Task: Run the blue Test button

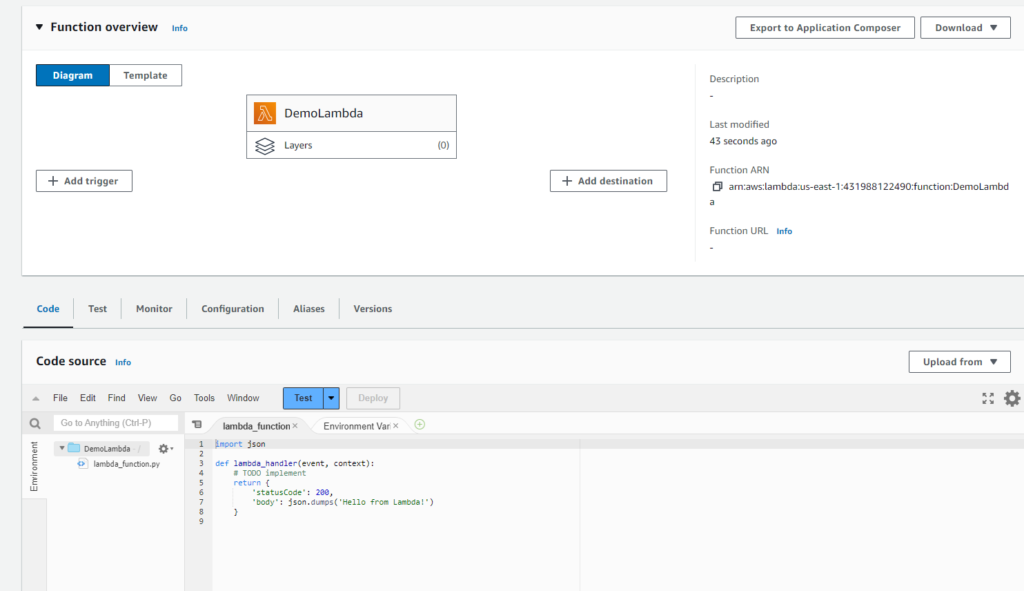Action: (303, 398)
